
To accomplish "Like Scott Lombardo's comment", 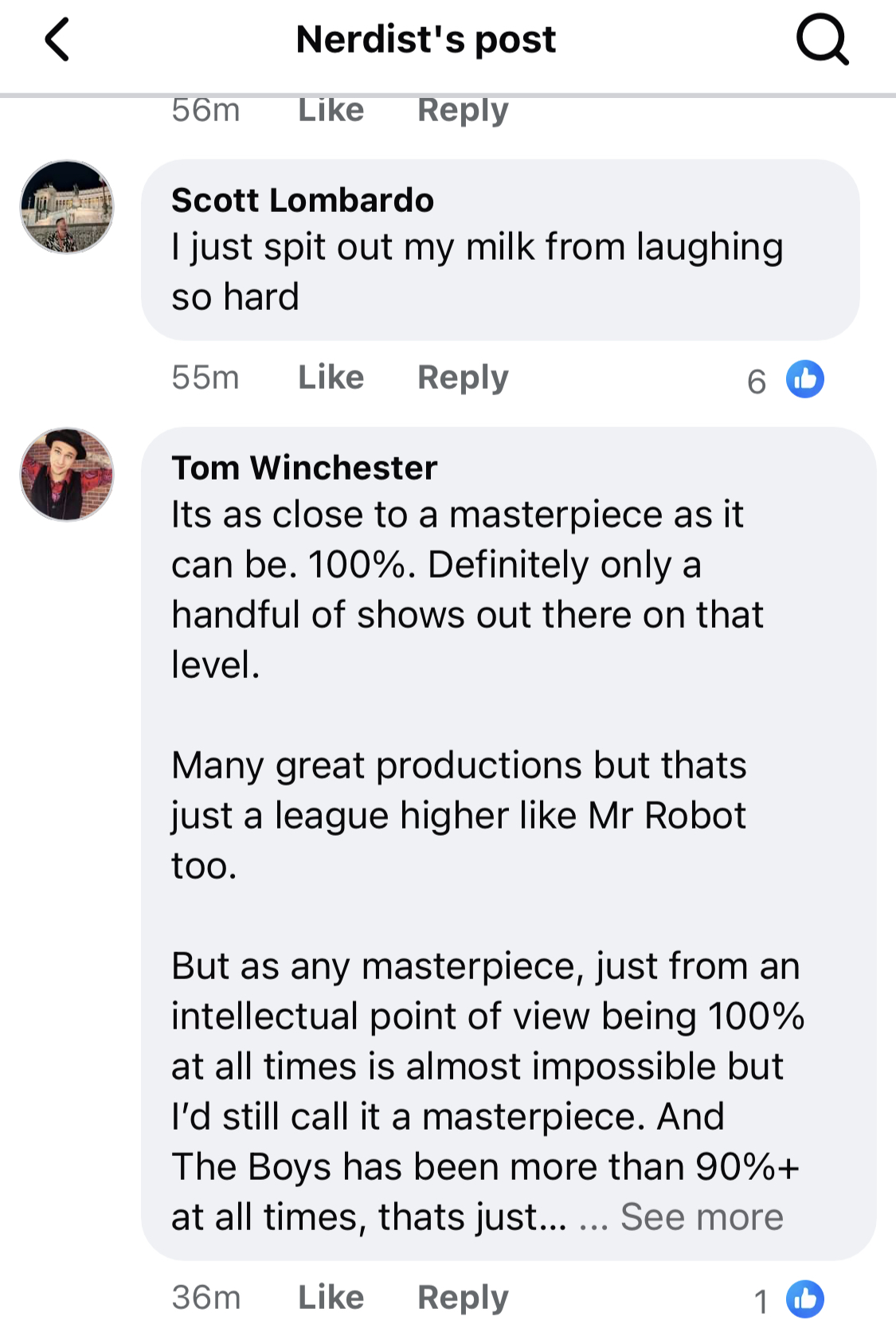I will 331,378.
